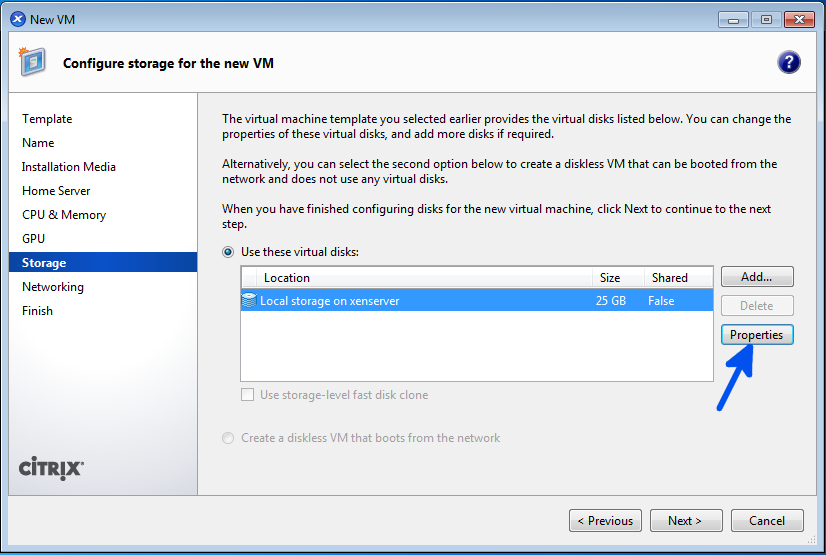826x555 pixels.
Task: Toggle storage-level fast disk clone checkbox
Action: [x=248, y=395]
